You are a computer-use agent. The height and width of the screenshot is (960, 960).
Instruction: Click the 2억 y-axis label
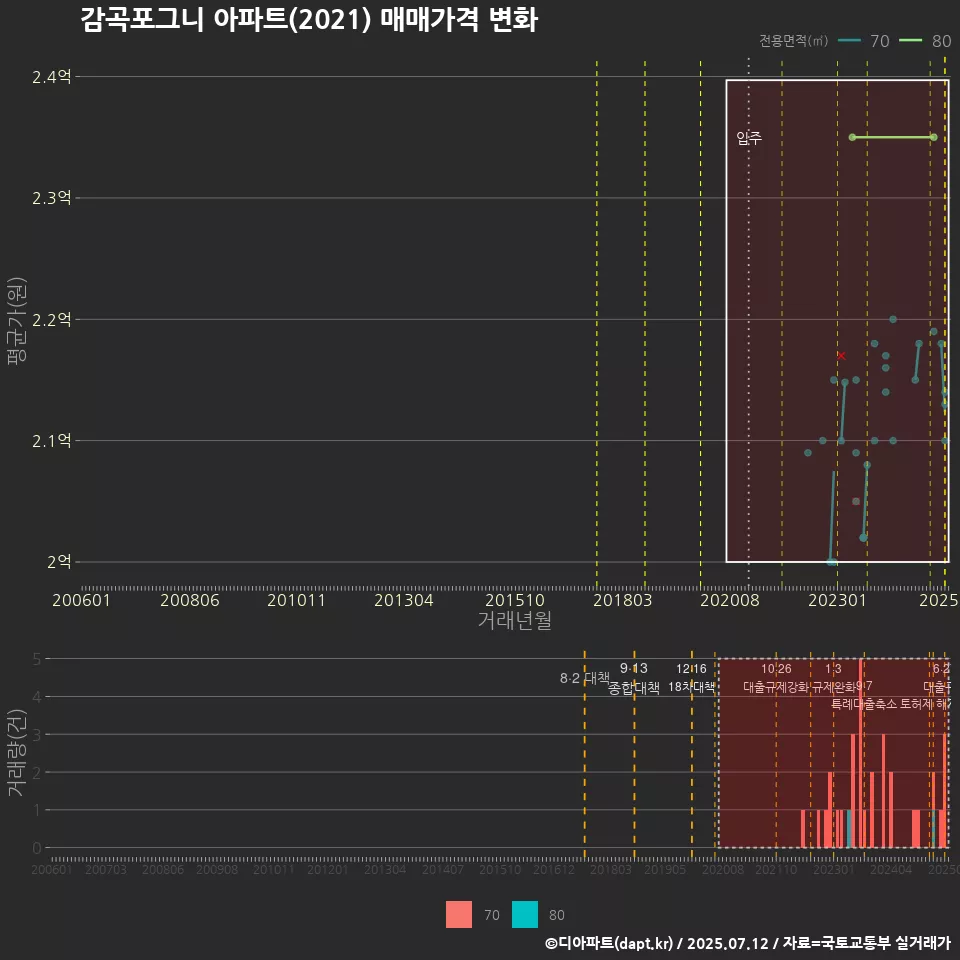pyautogui.click(x=59, y=562)
